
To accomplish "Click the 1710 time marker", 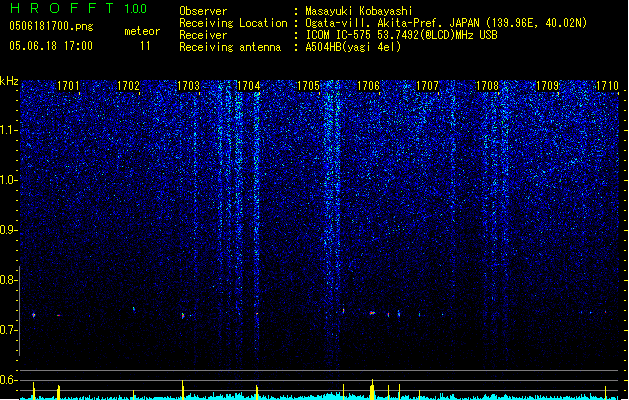I will tap(607, 86).
